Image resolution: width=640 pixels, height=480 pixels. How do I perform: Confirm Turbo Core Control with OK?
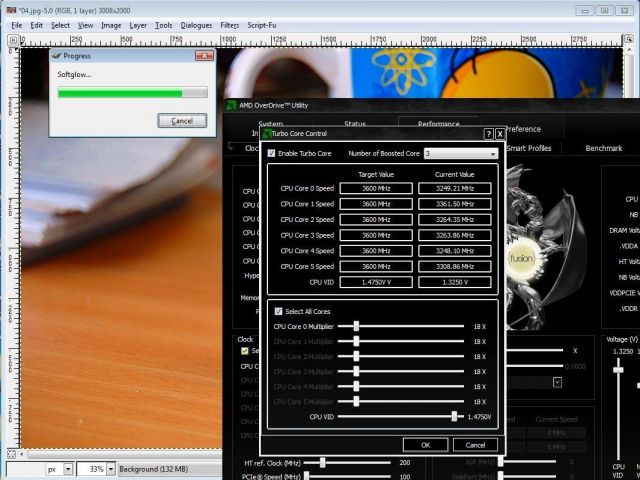(x=425, y=445)
